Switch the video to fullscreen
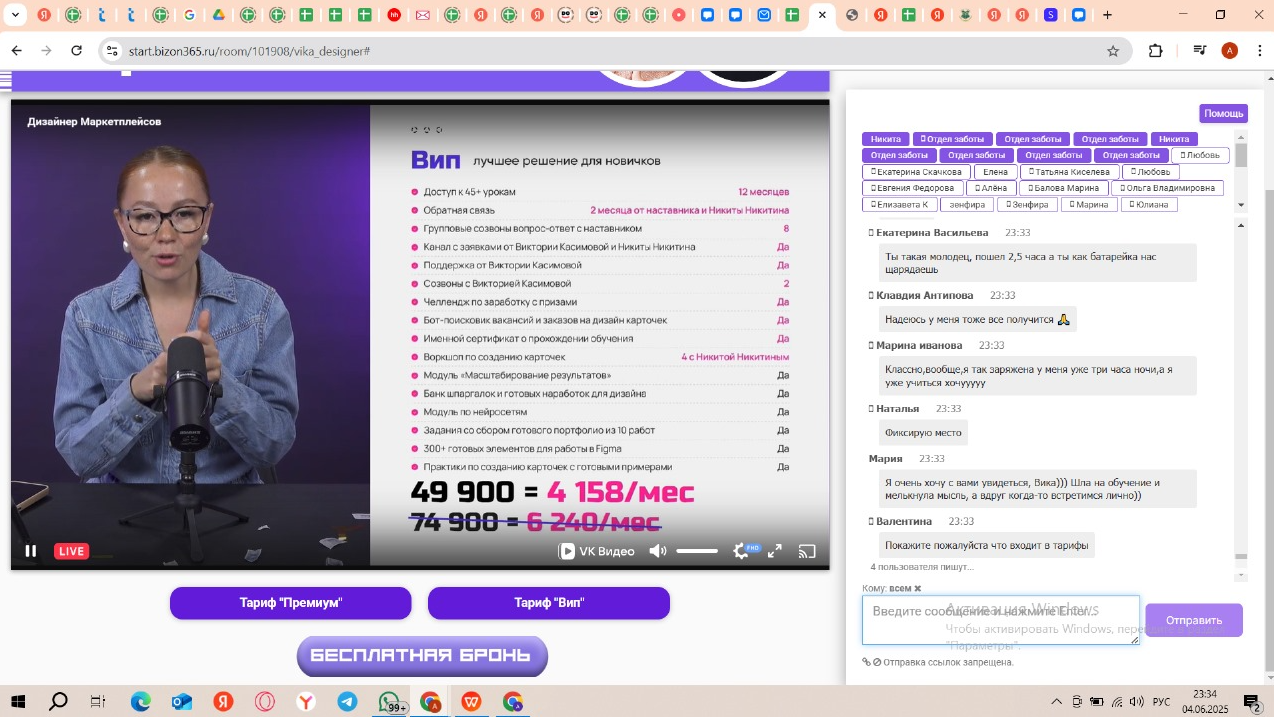 click(775, 551)
